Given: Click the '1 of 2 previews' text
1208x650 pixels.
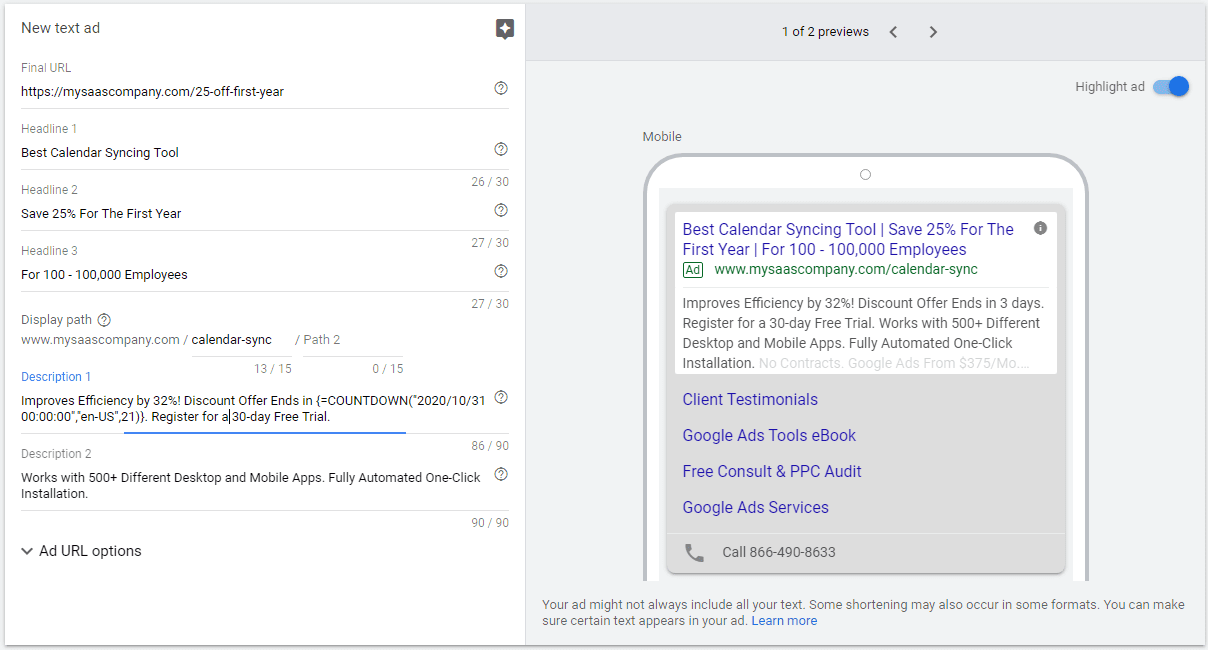Looking at the screenshot, I should coord(825,32).
